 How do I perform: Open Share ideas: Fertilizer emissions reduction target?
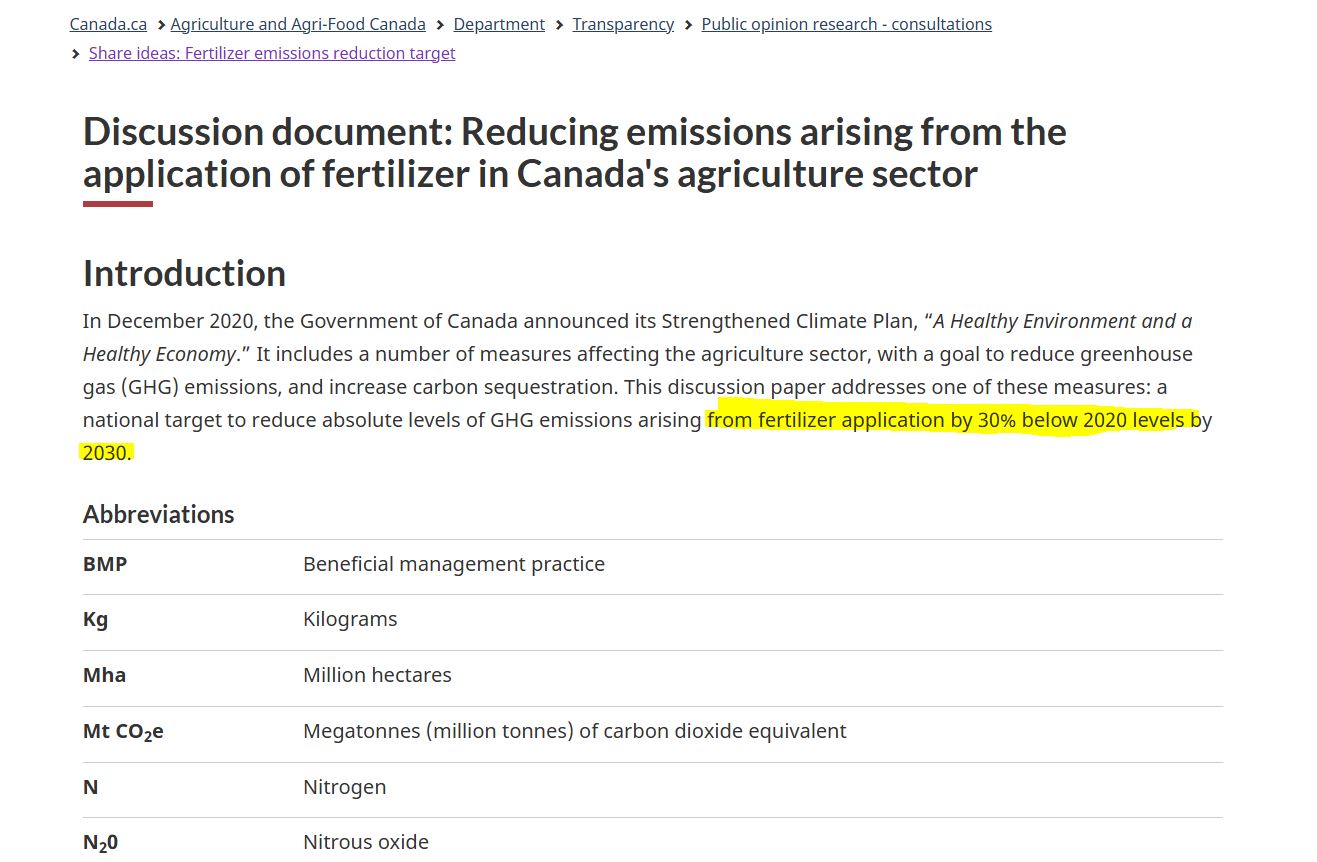pyautogui.click(x=272, y=53)
